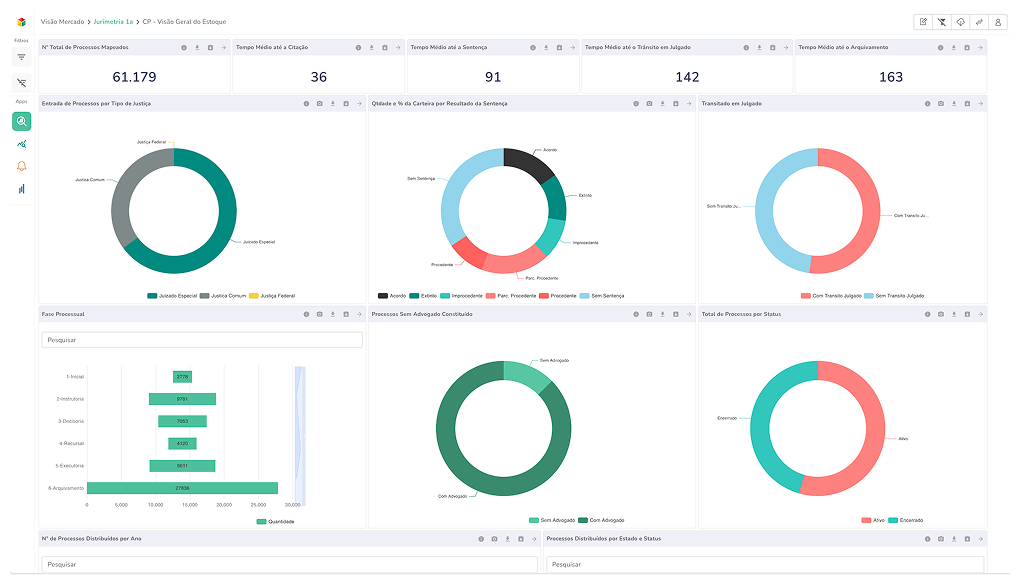Snapshot the Qtdade e % da Carteira chart

(649, 103)
